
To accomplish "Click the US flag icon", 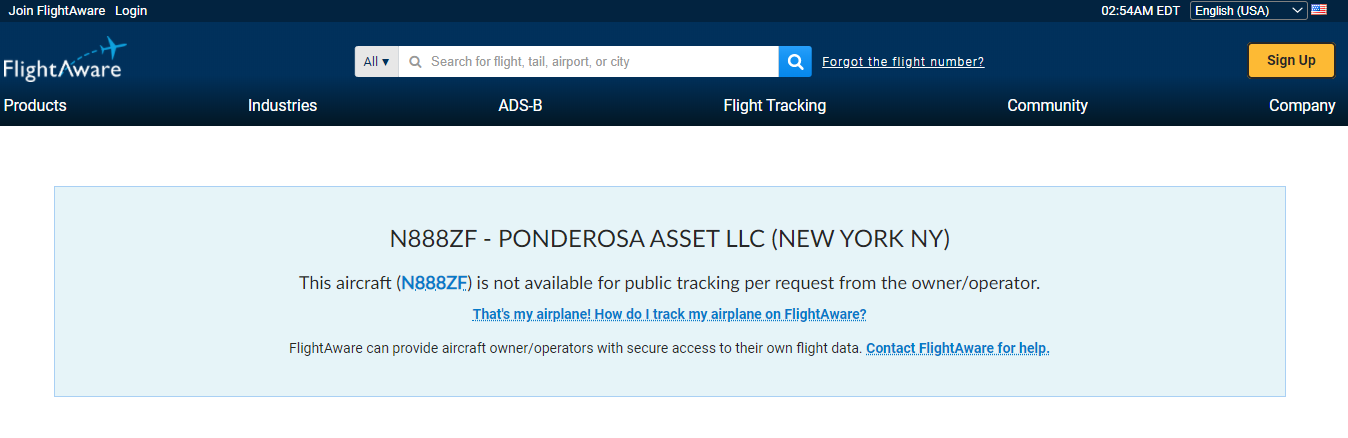I will pos(1319,10).
